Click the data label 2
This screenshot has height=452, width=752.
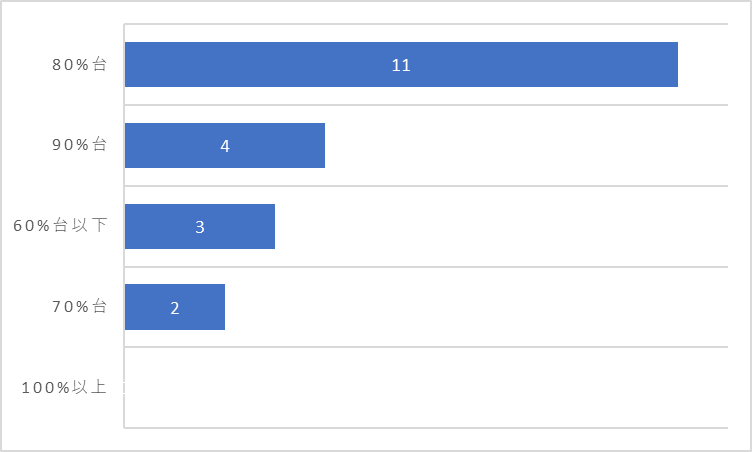pyautogui.click(x=175, y=308)
